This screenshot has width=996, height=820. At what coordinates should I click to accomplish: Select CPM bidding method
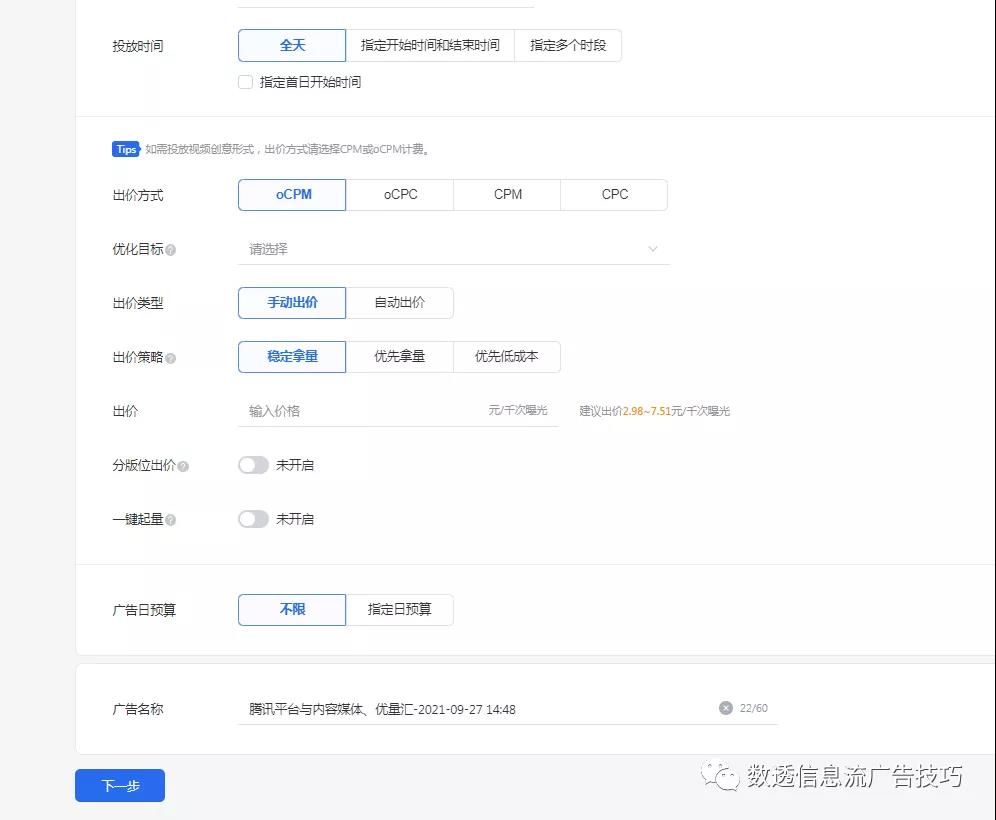pyautogui.click(x=508, y=194)
